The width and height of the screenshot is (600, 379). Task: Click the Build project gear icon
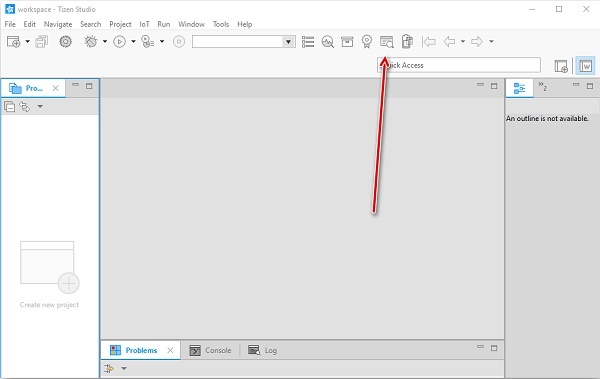pos(65,41)
